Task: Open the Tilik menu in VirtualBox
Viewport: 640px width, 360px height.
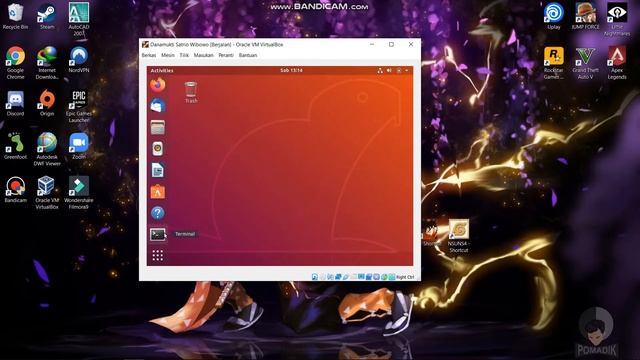Action: click(x=184, y=55)
